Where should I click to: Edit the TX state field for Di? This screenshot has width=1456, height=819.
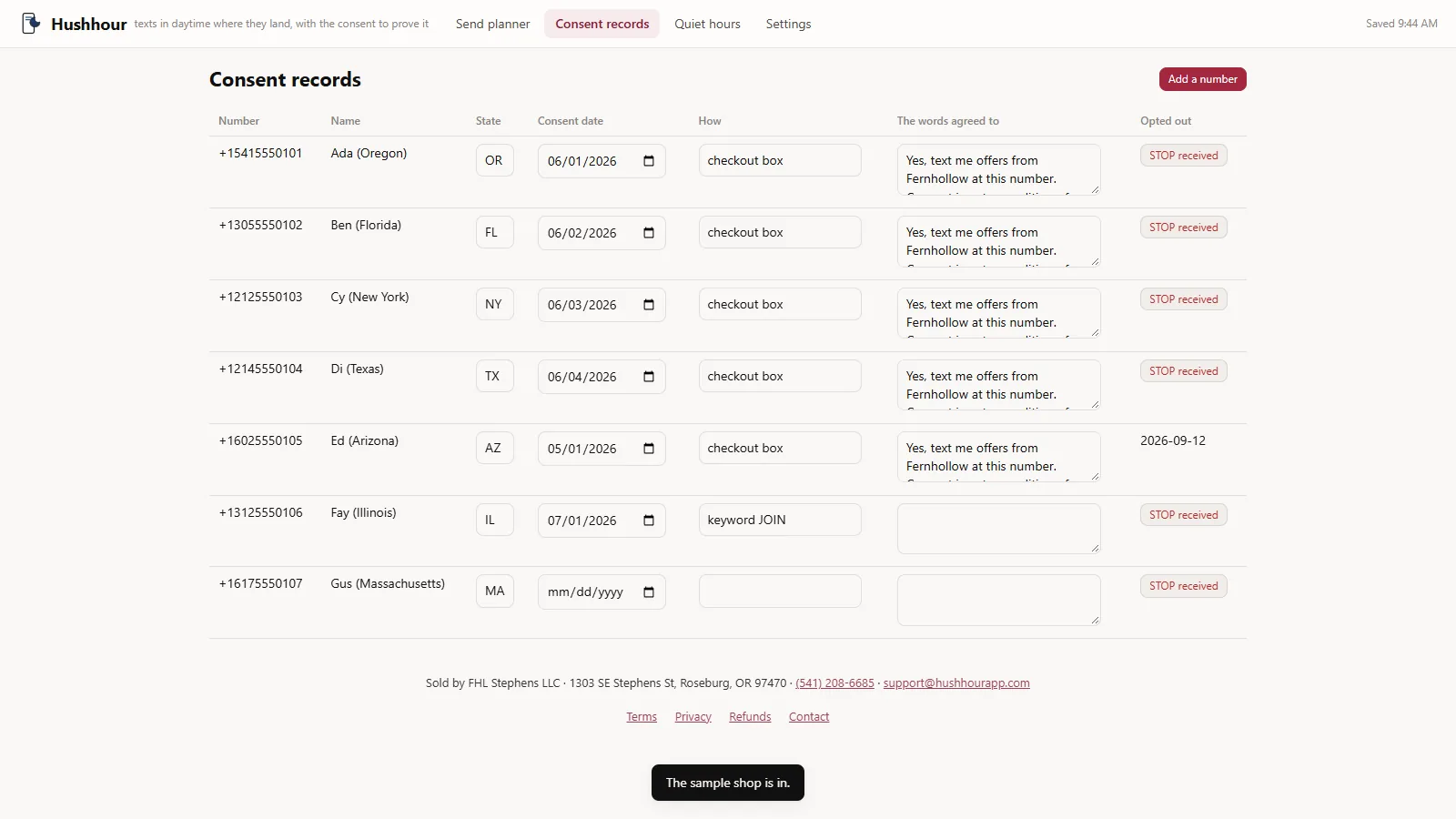pos(495,376)
